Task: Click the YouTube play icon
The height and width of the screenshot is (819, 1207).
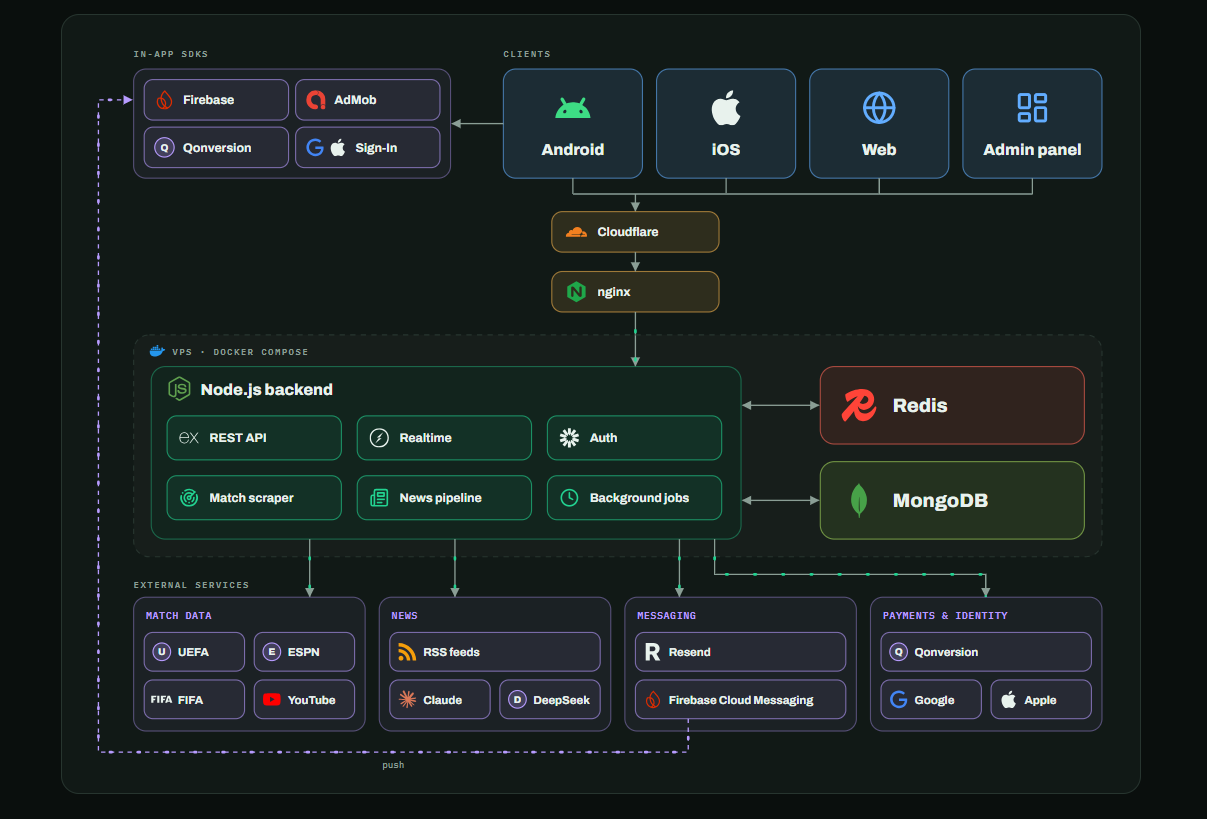Action: point(272,700)
